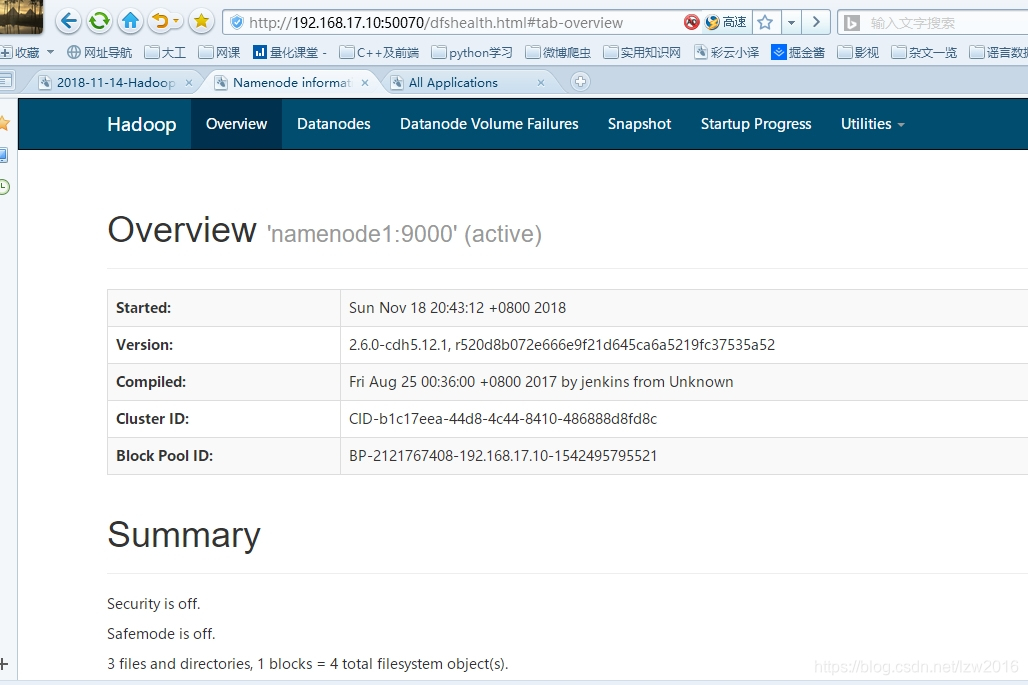Open the 收藏 favorites dropdown
The width and height of the screenshot is (1028, 685).
point(28,52)
